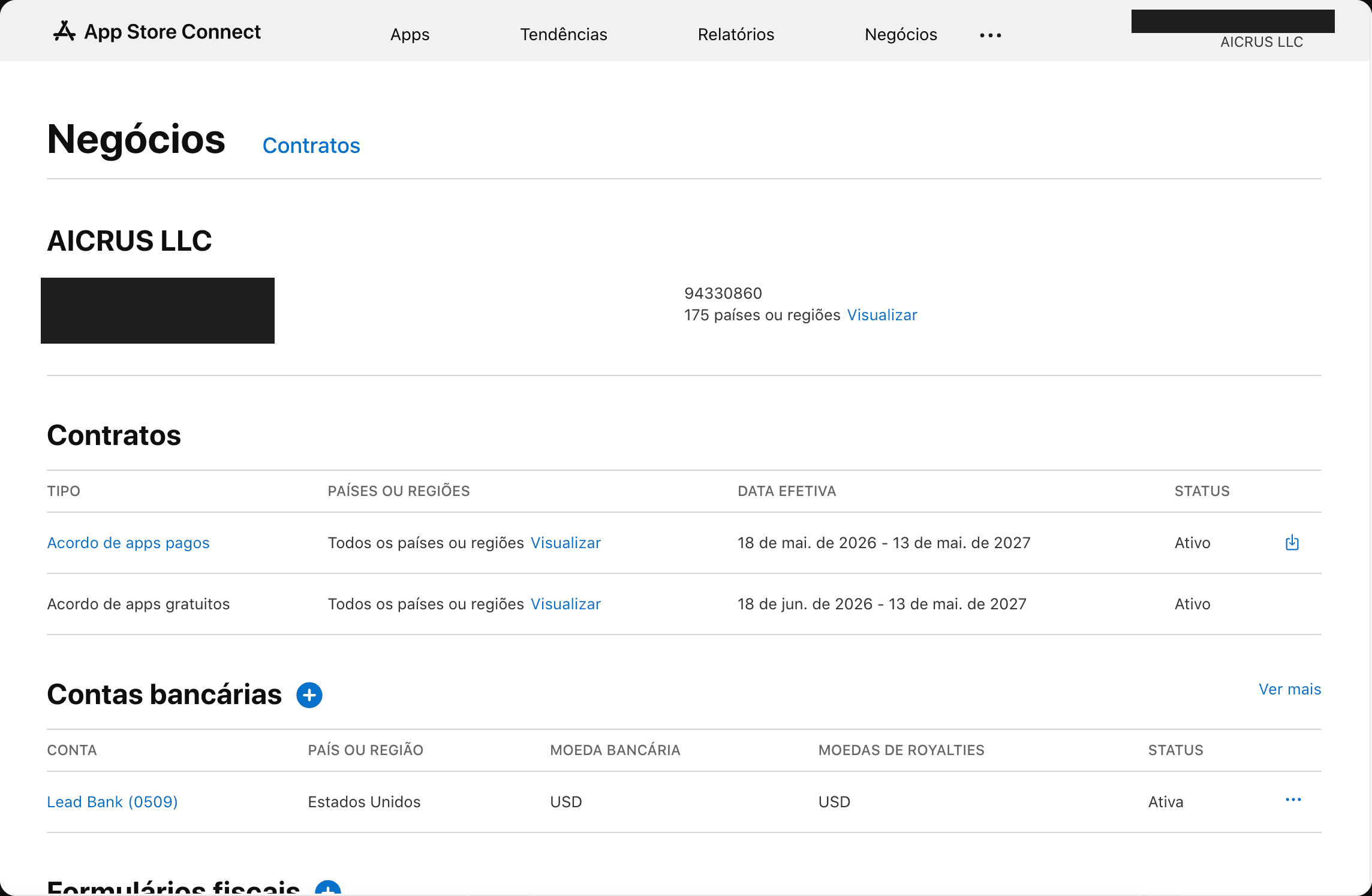The width and height of the screenshot is (1372, 896).
Task: Click the MOEDA BANCÁRIA column header
Action: click(615, 750)
